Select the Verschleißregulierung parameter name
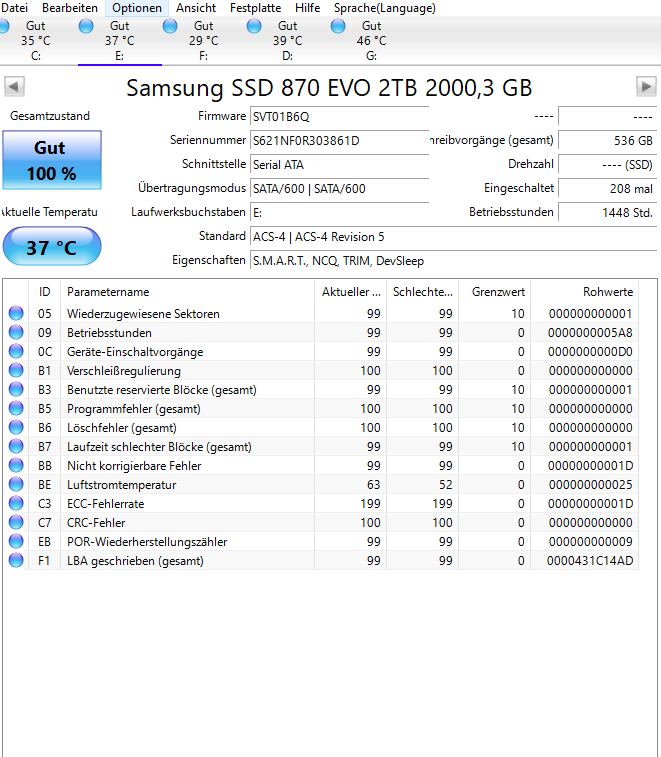 coord(124,371)
